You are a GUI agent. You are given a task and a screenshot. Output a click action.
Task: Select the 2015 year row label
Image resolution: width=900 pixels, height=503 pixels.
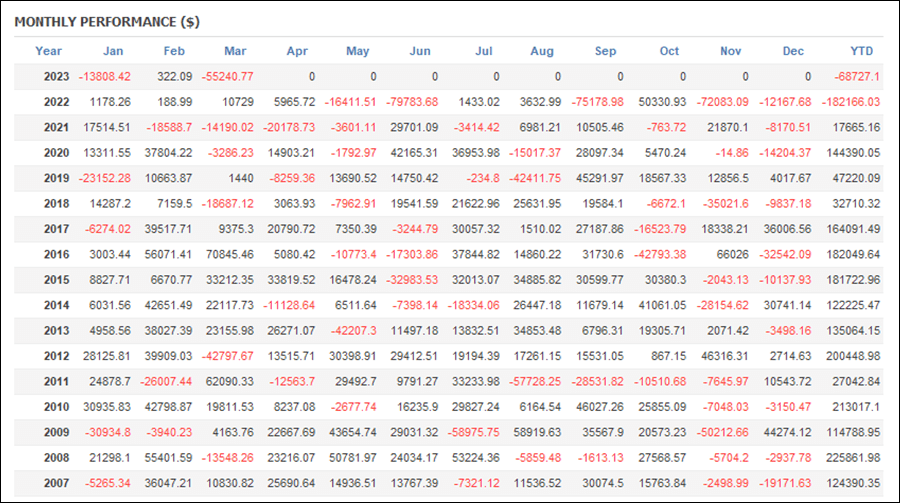pos(56,280)
